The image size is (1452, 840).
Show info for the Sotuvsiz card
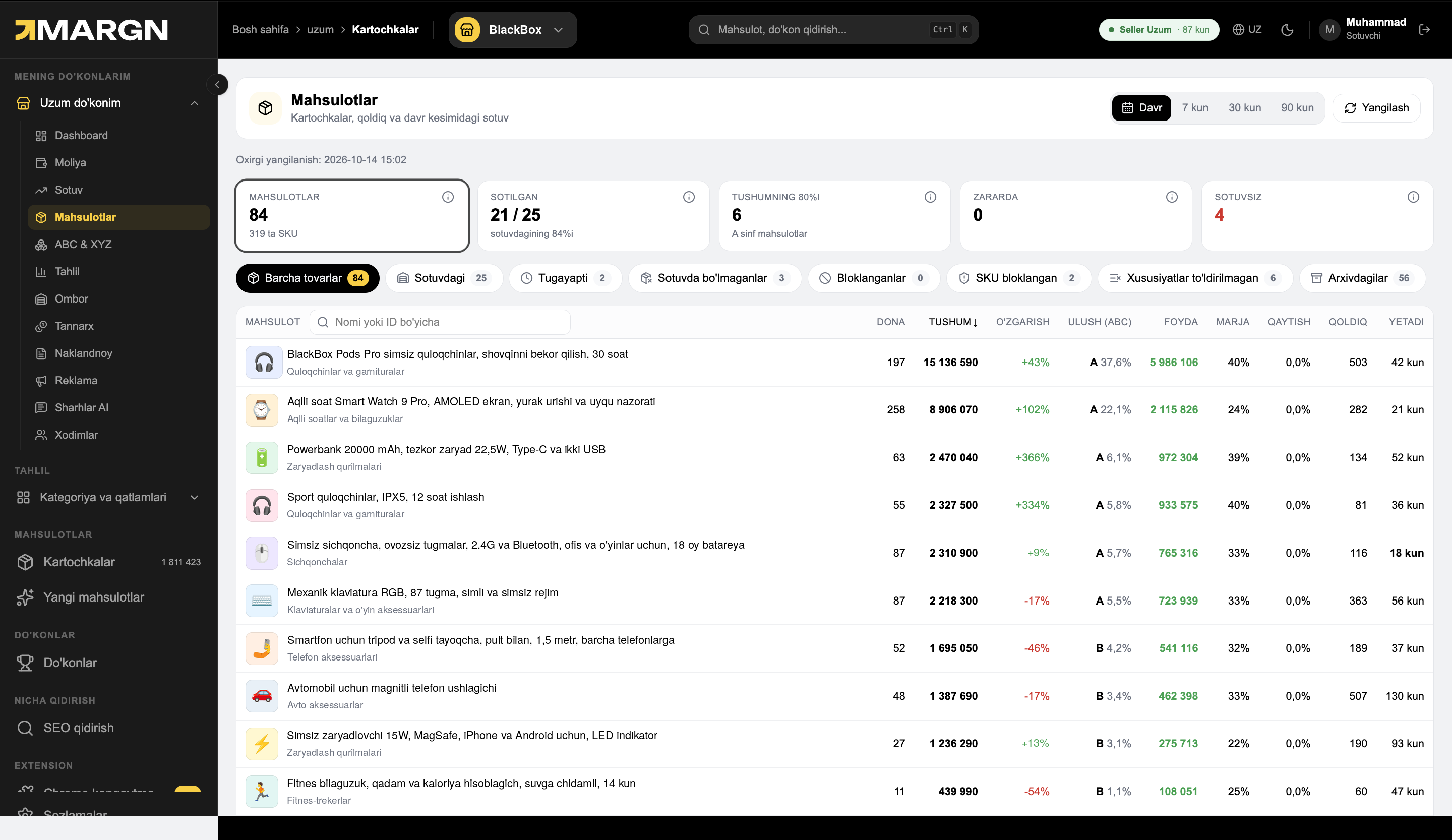pos(1413,197)
